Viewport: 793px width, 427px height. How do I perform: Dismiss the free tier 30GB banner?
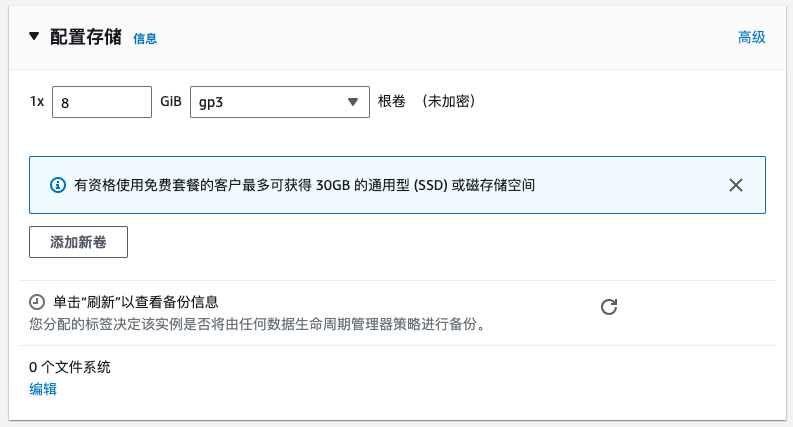tap(736, 185)
